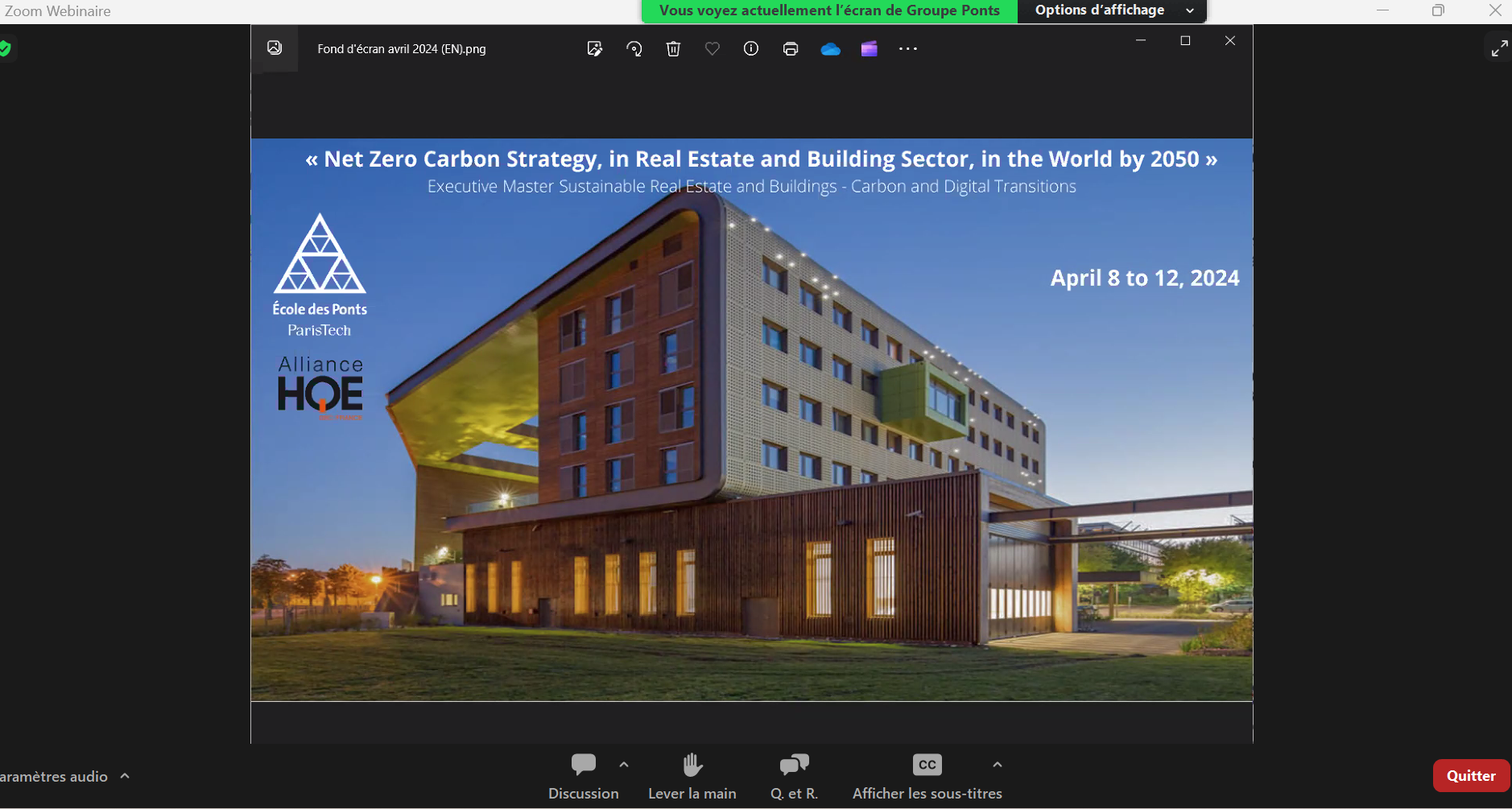Click the OneDrive cloud icon
This screenshot has height=809, width=1512.
point(830,49)
